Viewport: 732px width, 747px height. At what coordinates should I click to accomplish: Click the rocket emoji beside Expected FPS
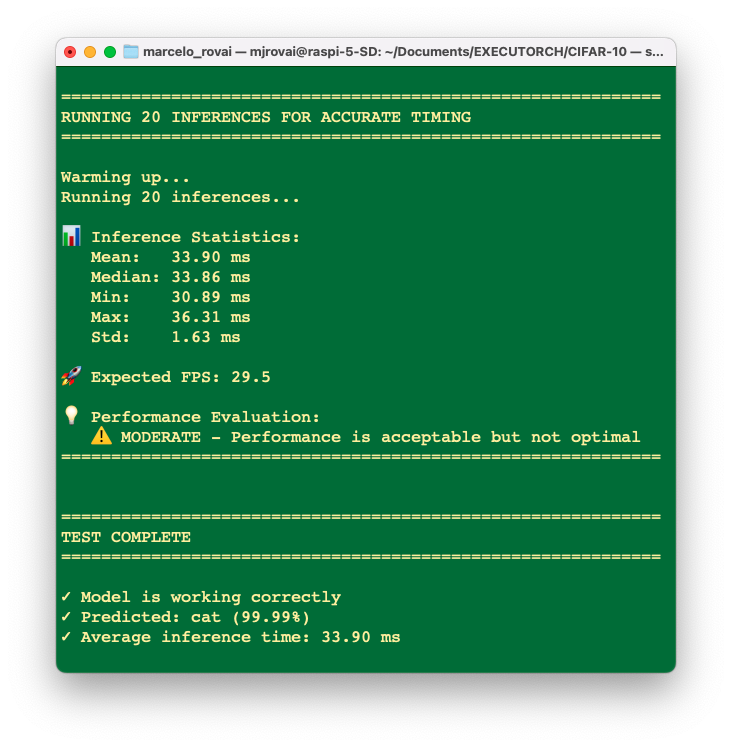(71, 376)
